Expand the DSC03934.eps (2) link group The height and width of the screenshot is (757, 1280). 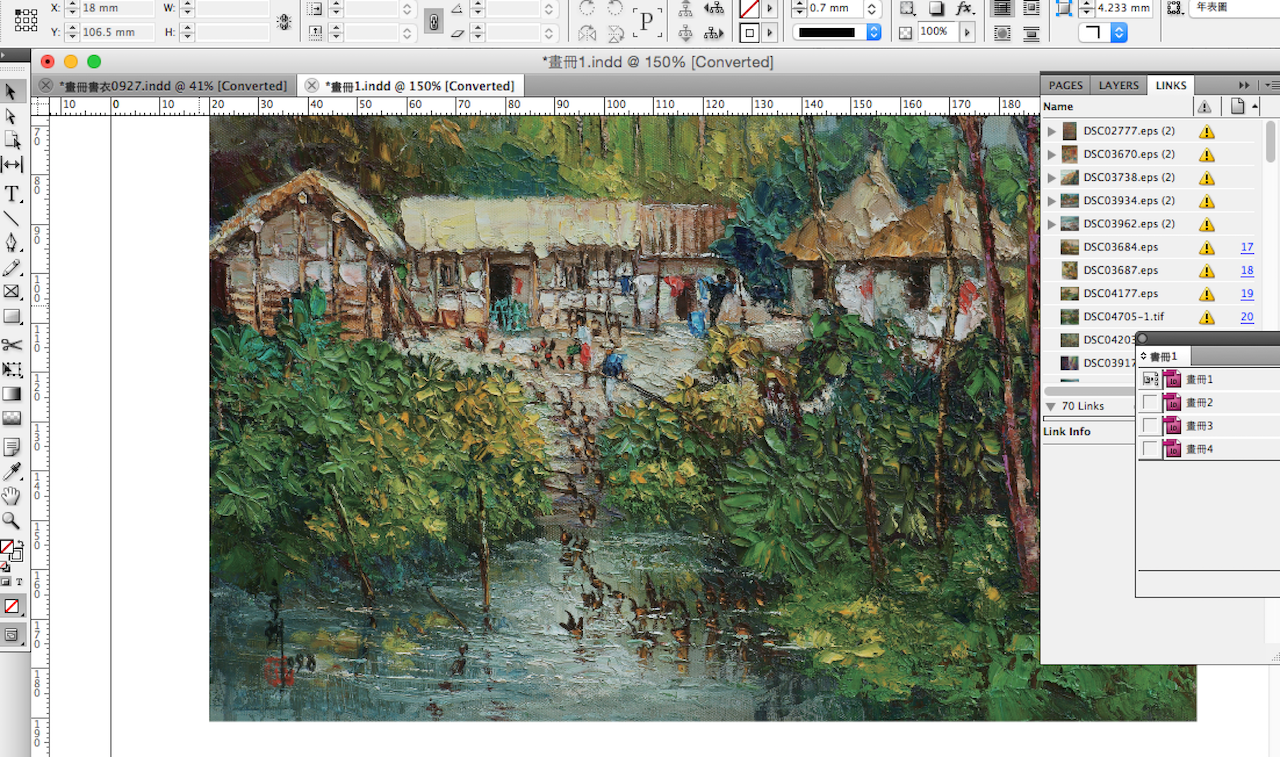(1051, 201)
